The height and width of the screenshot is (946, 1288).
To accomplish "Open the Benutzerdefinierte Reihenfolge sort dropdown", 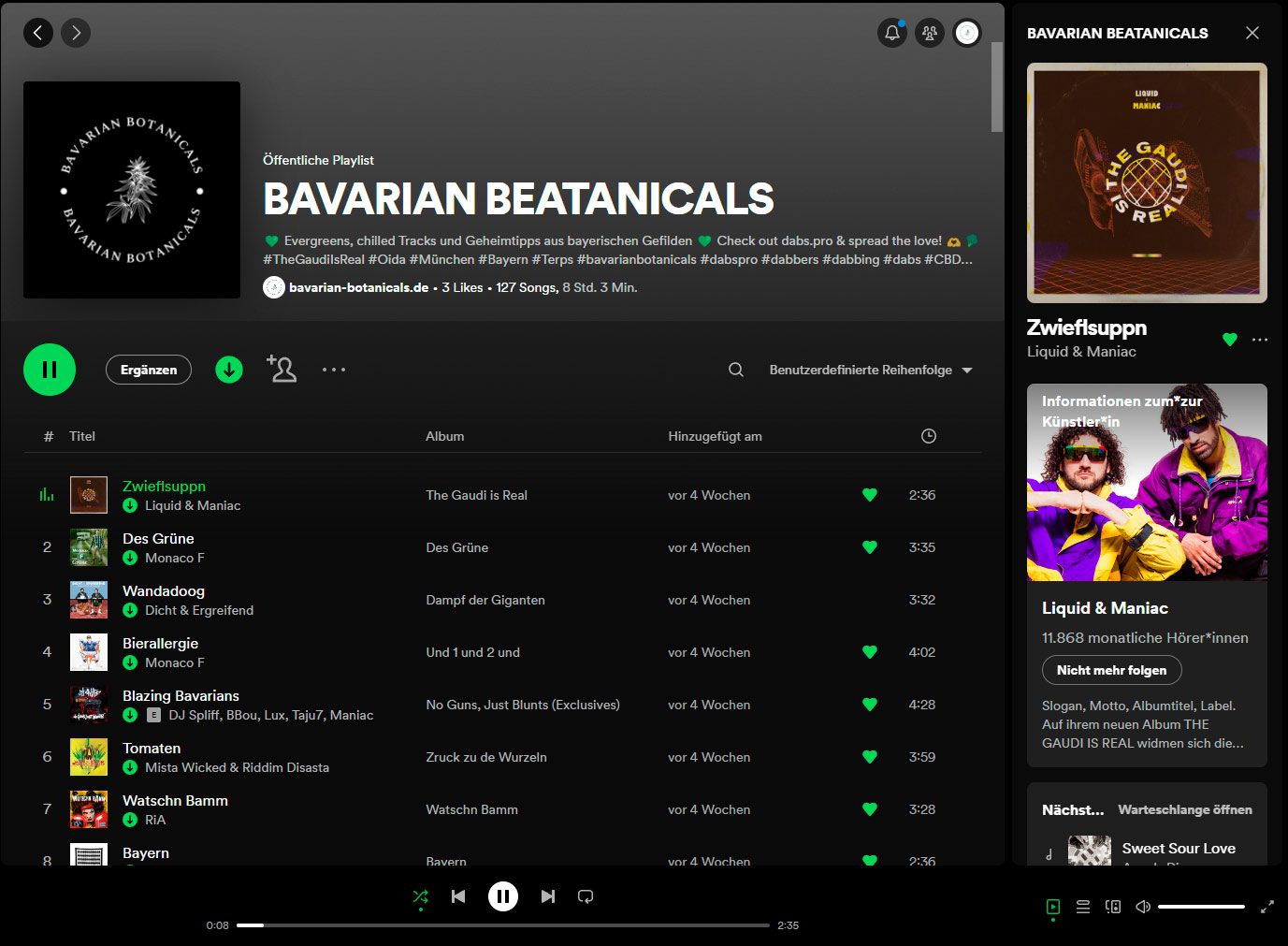I will click(x=868, y=370).
